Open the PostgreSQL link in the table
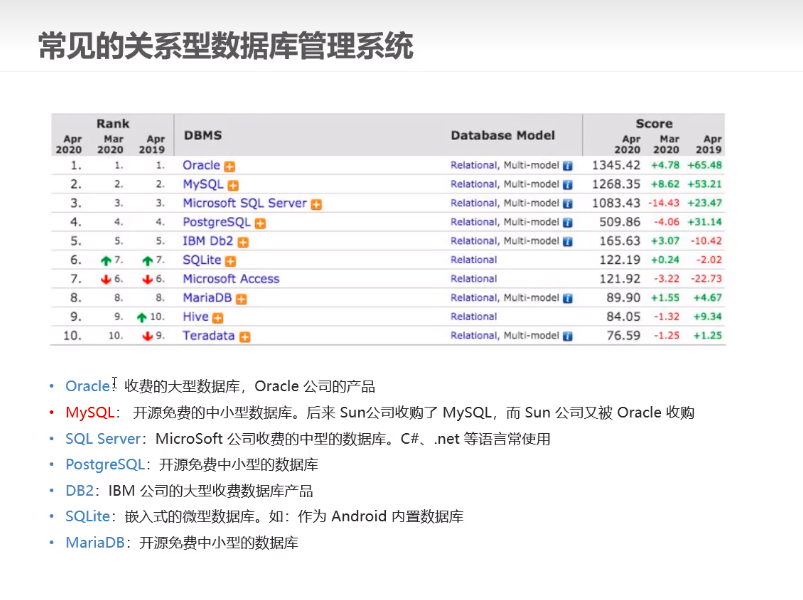803x600 pixels. pos(217,222)
